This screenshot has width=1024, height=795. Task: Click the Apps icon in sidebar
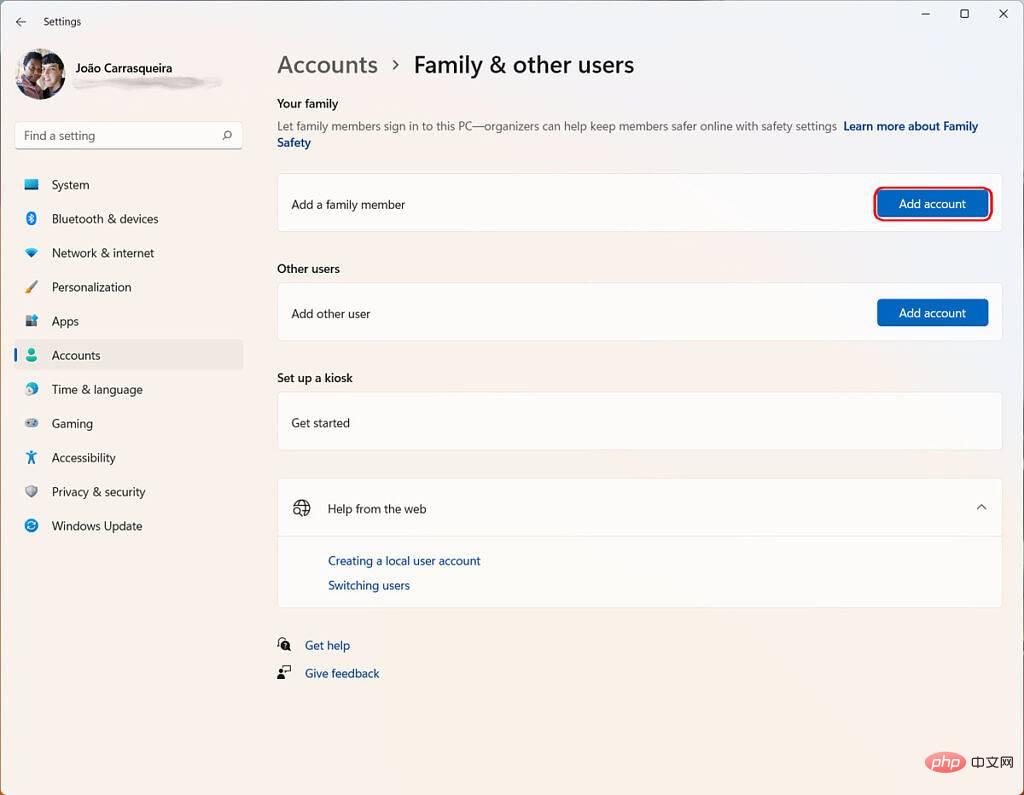tap(32, 321)
